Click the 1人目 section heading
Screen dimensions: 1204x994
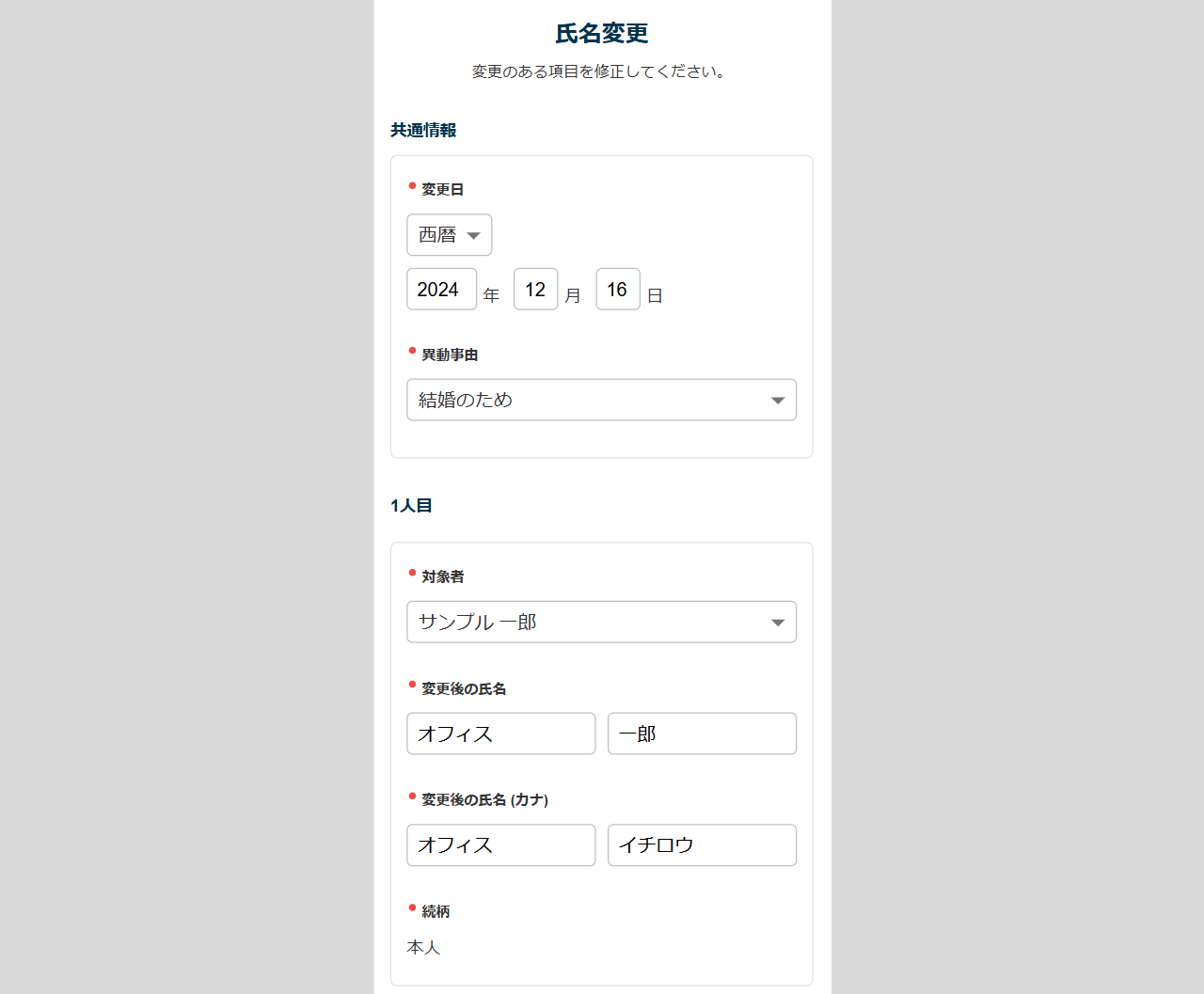[411, 506]
